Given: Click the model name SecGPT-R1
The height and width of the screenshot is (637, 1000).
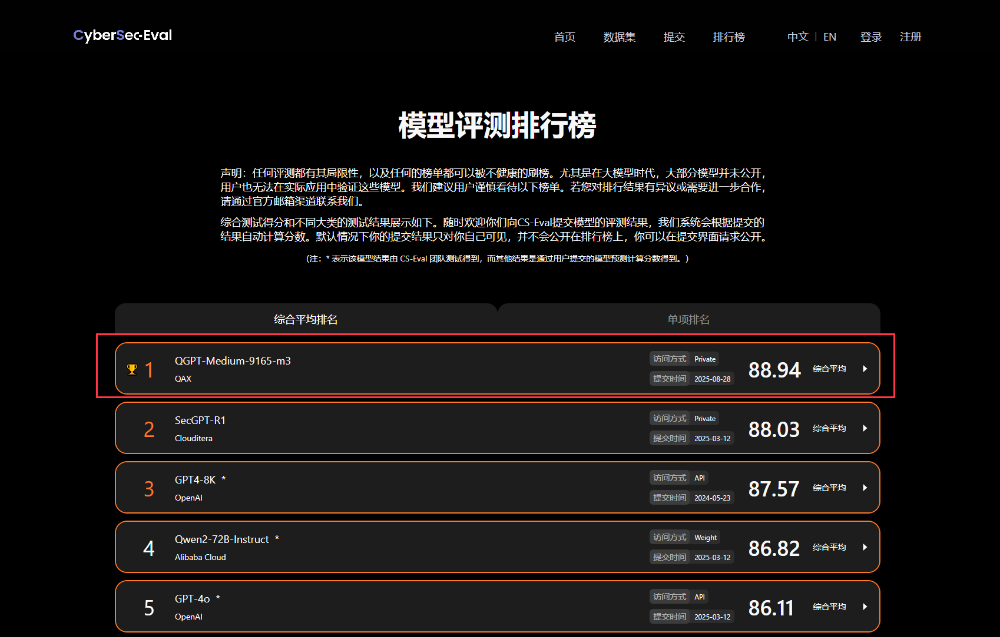Looking at the screenshot, I should pos(200,420).
